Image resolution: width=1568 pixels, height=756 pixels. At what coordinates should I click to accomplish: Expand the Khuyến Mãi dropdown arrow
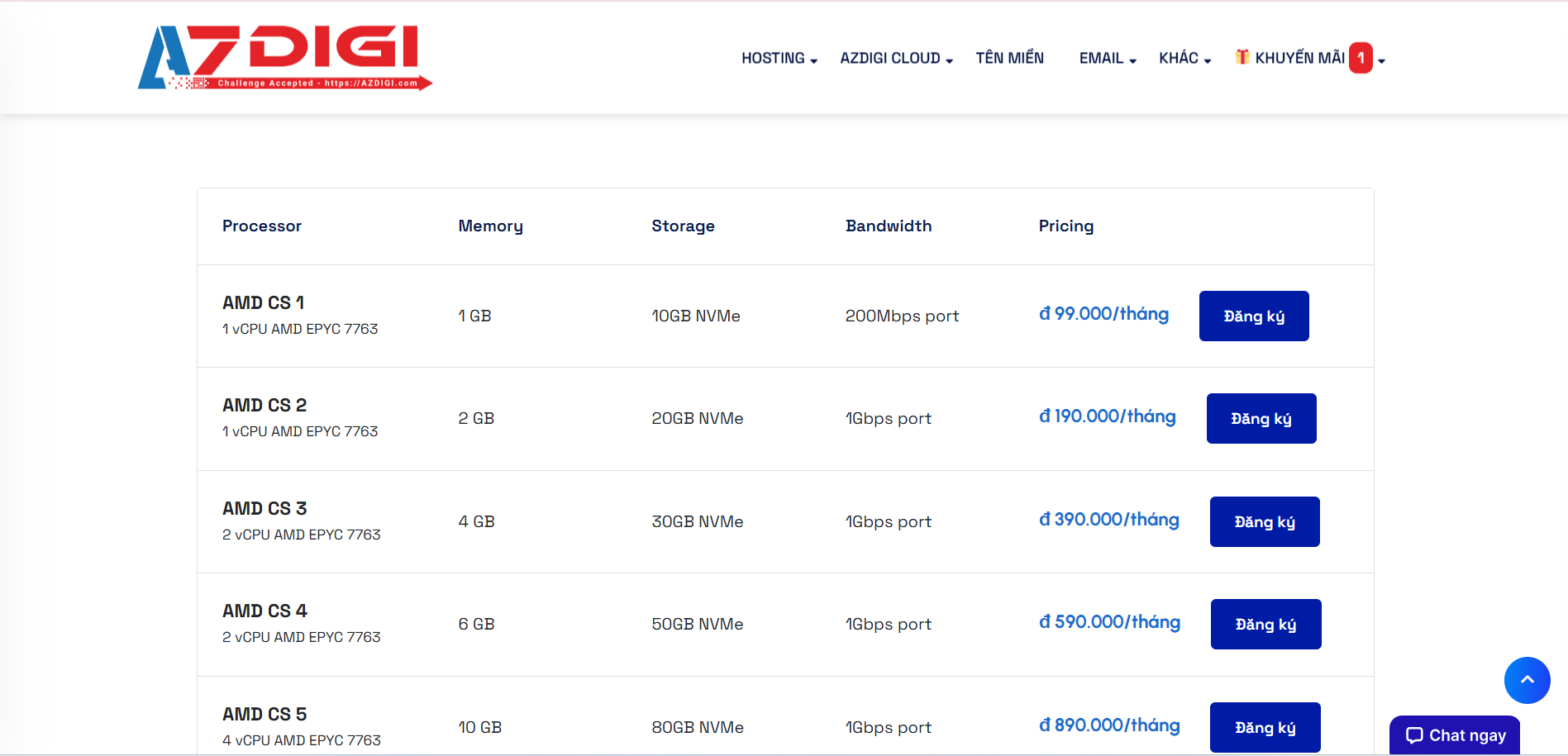[x=1381, y=60]
